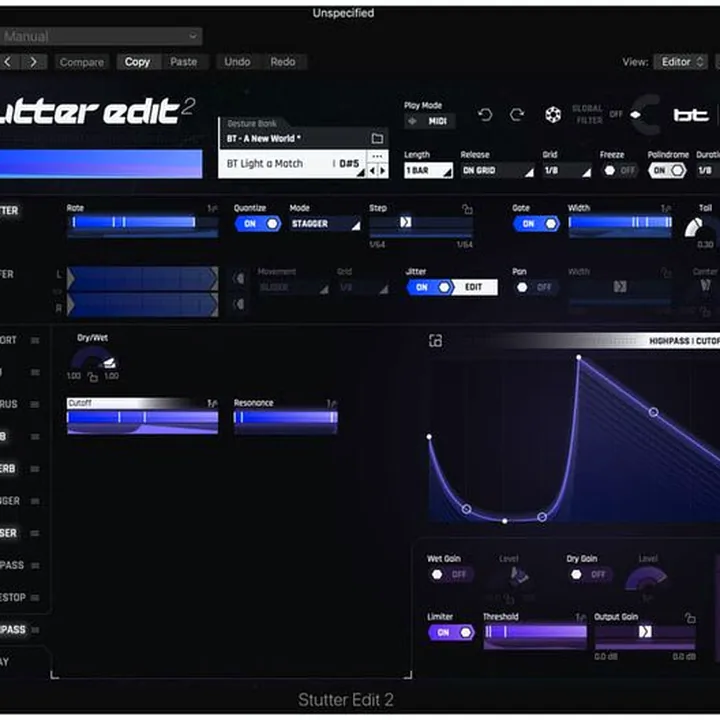Click the plugin undo circular arrow icon
Screen dimensions: 720x720
pos(485,114)
